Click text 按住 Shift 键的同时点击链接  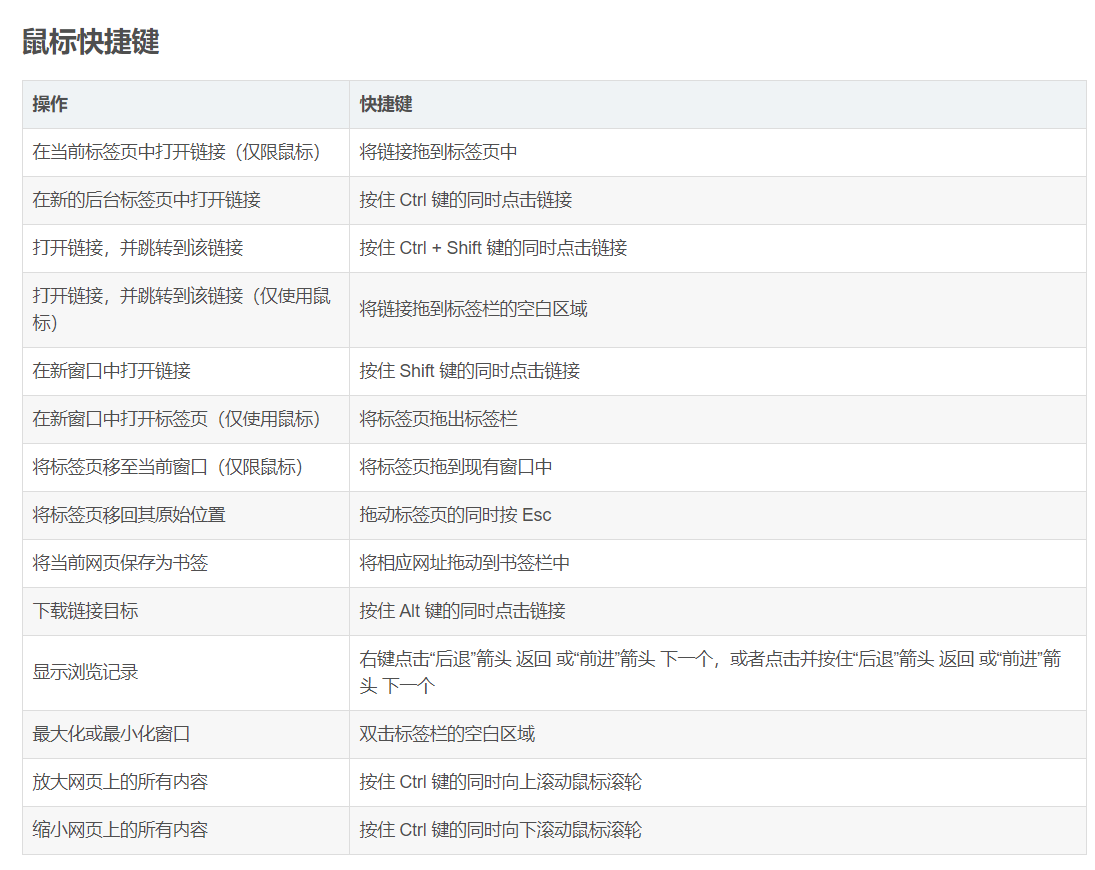tap(470, 371)
